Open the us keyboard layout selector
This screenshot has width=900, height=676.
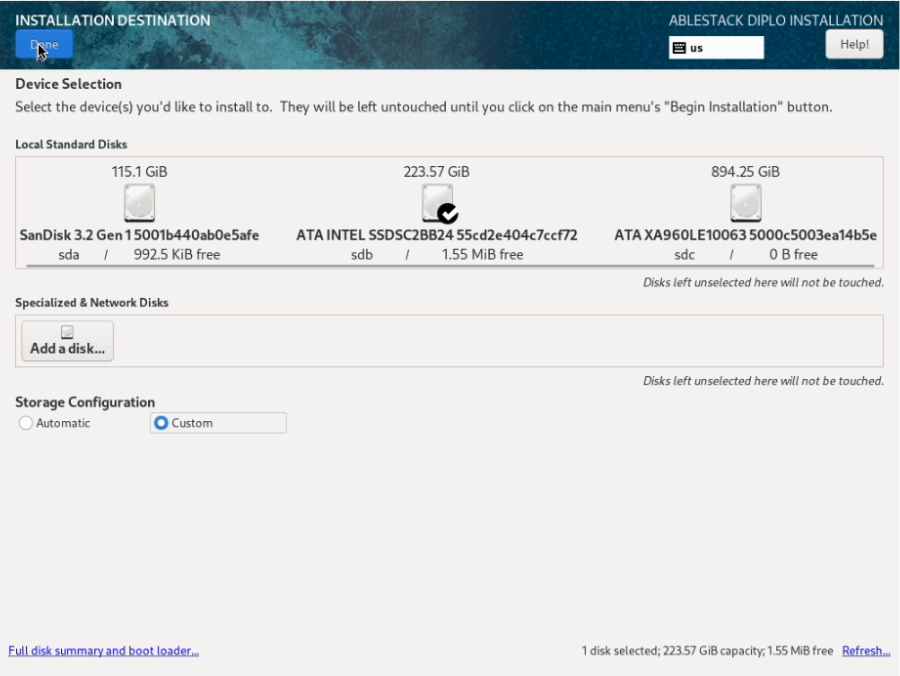click(716, 47)
